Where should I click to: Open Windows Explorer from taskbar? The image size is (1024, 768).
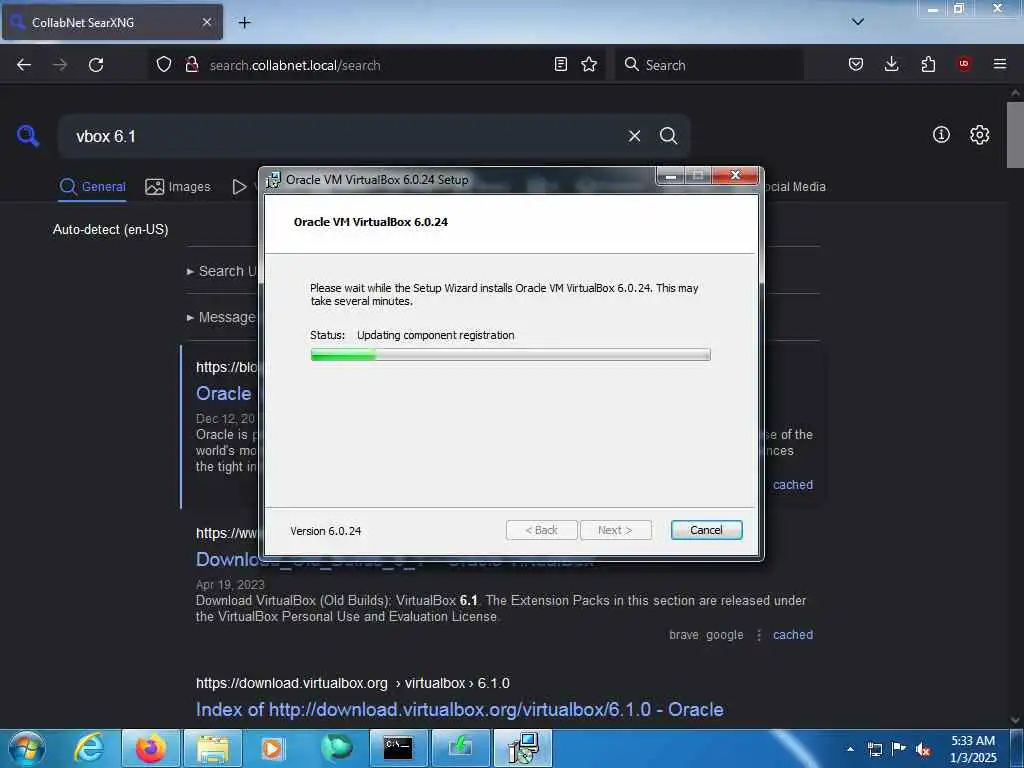[213, 748]
